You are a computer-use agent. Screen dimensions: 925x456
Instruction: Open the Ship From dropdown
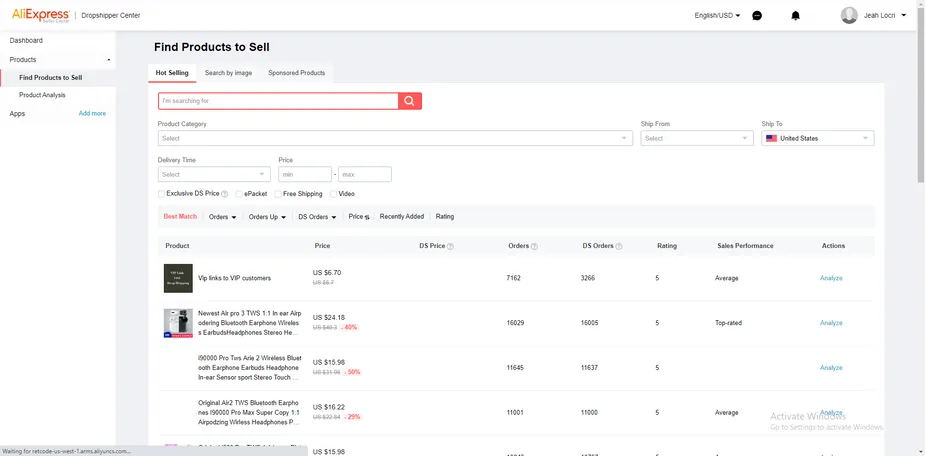pos(697,138)
